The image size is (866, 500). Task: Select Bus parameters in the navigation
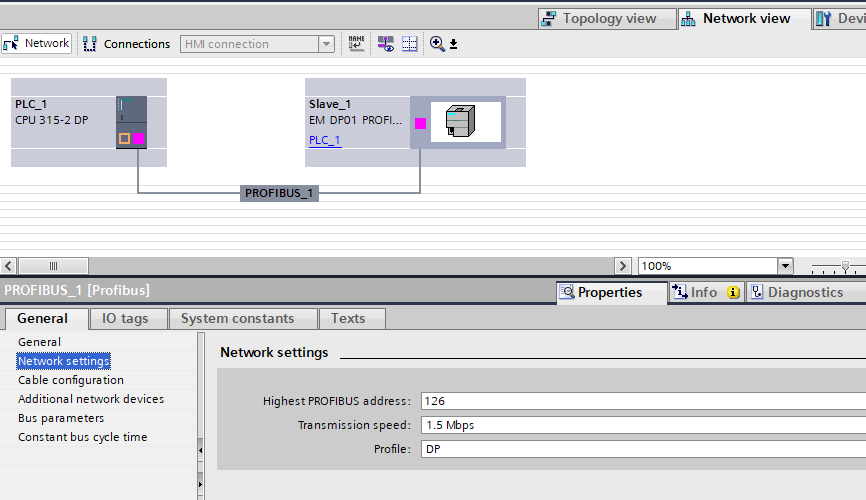pos(61,418)
